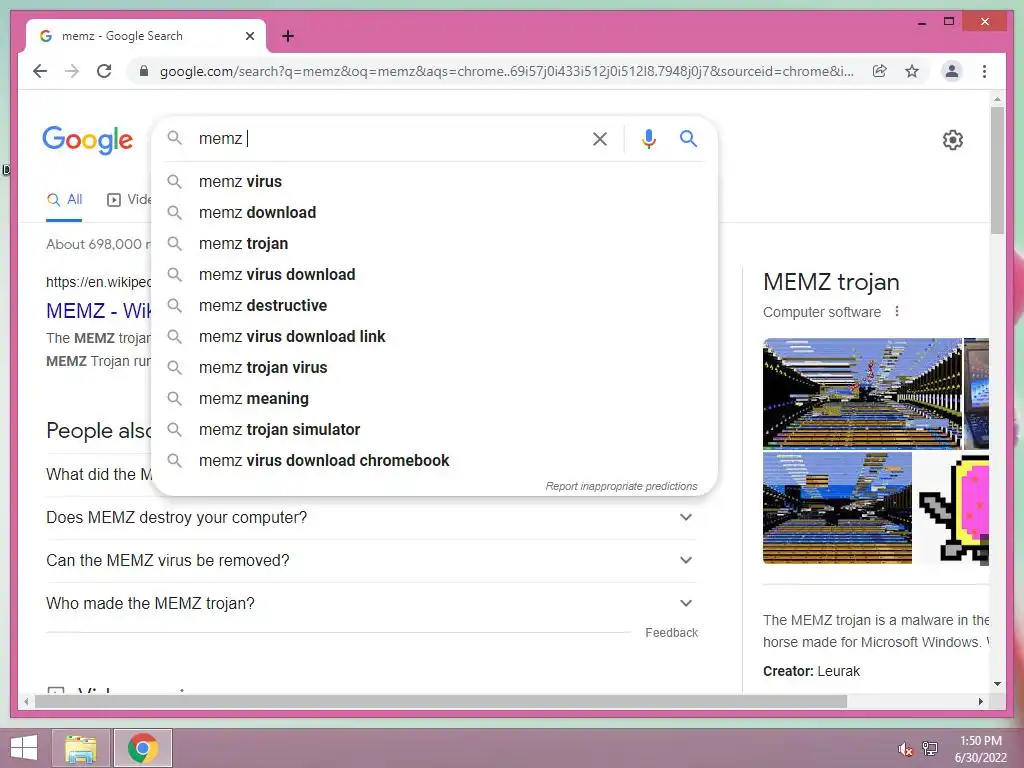Click the Google logo

point(88,140)
